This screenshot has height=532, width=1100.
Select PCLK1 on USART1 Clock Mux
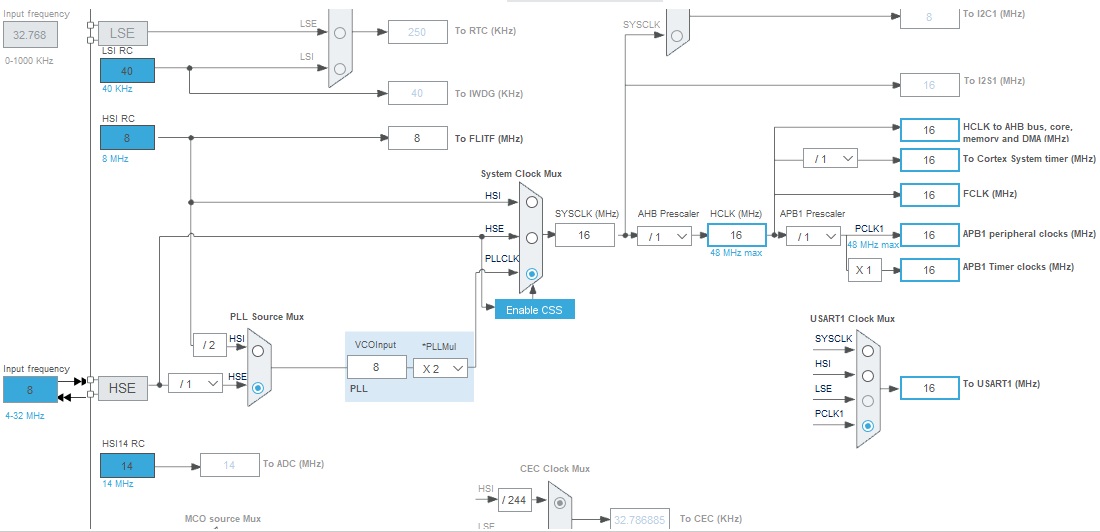tap(867, 425)
